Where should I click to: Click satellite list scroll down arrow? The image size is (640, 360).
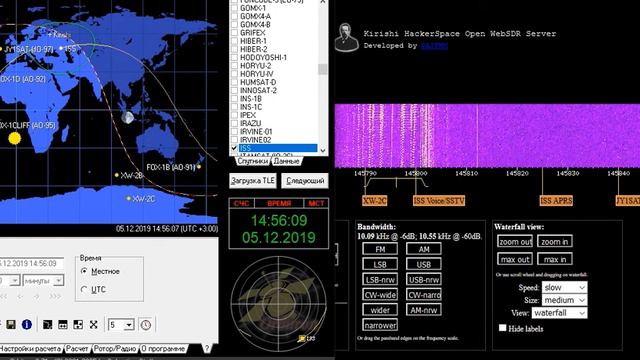[322, 150]
